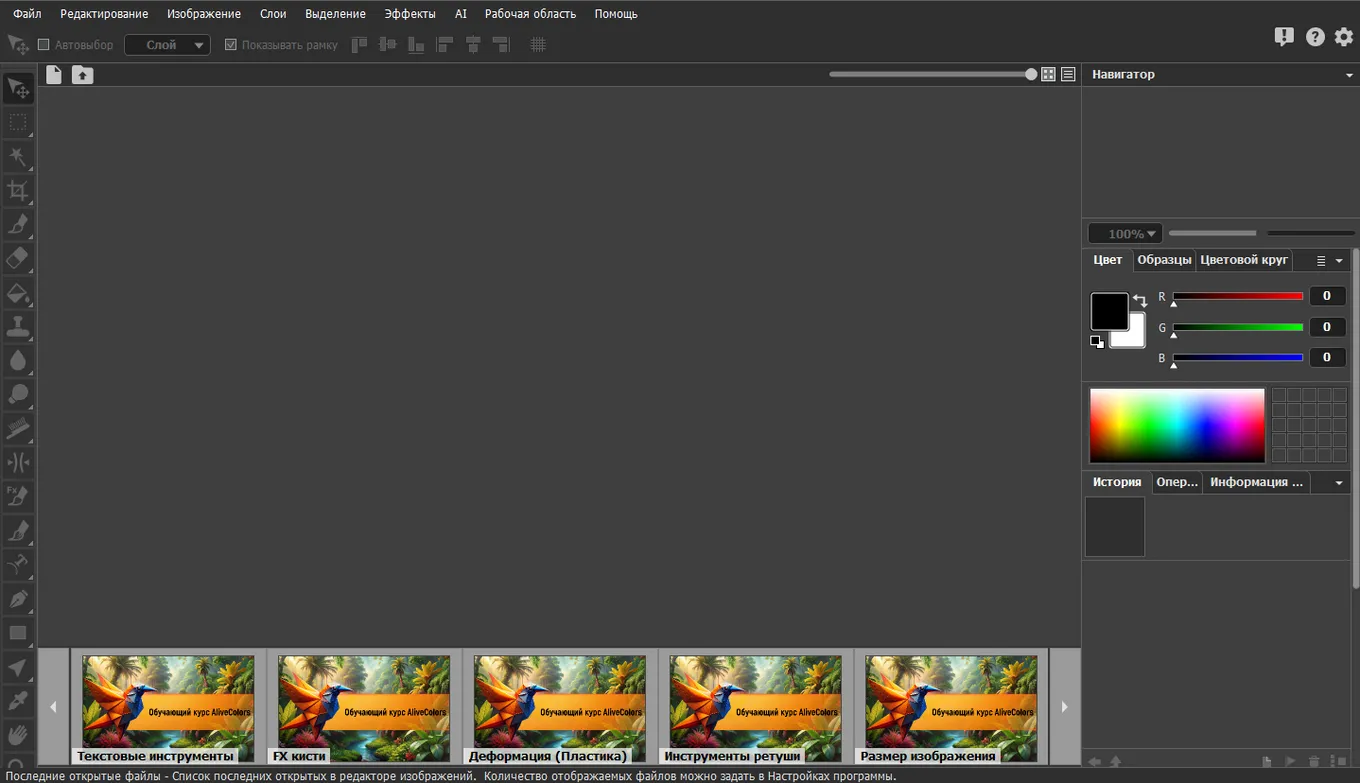Select the Magic Wand tool
1360x783 pixels.
pyautogui.click(x=18, y=157)
